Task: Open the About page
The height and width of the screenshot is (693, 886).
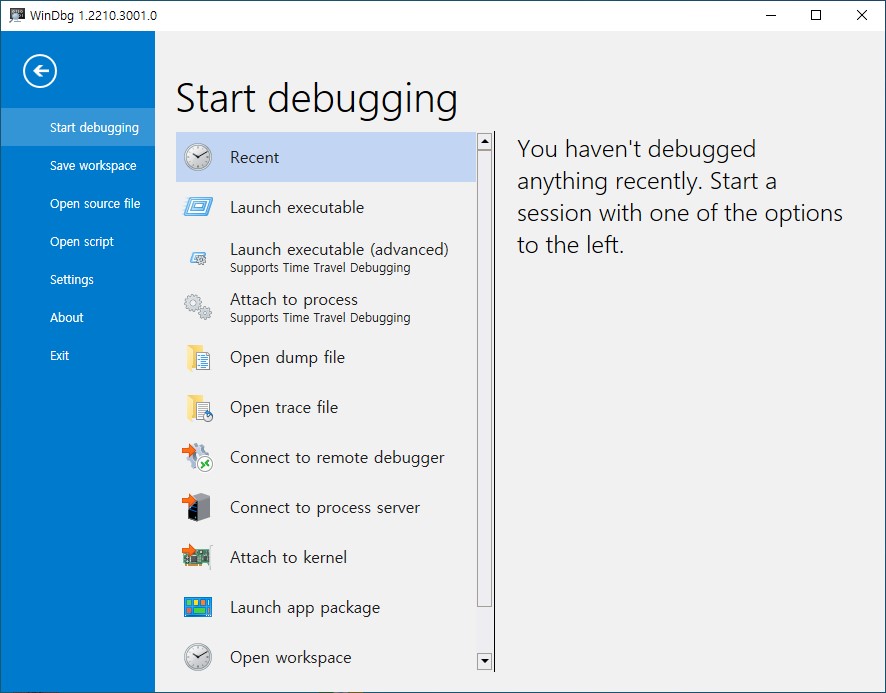Action: [77, 318]
